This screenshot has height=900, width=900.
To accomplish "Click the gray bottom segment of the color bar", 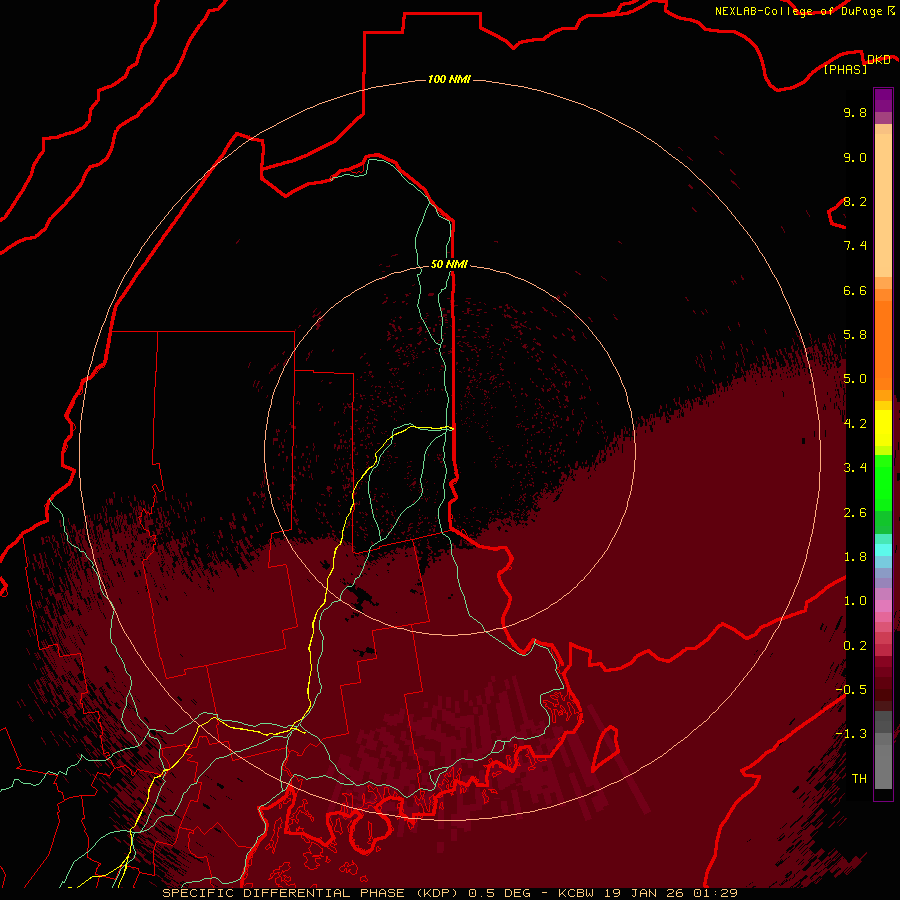I will click(x=883, y=766).
